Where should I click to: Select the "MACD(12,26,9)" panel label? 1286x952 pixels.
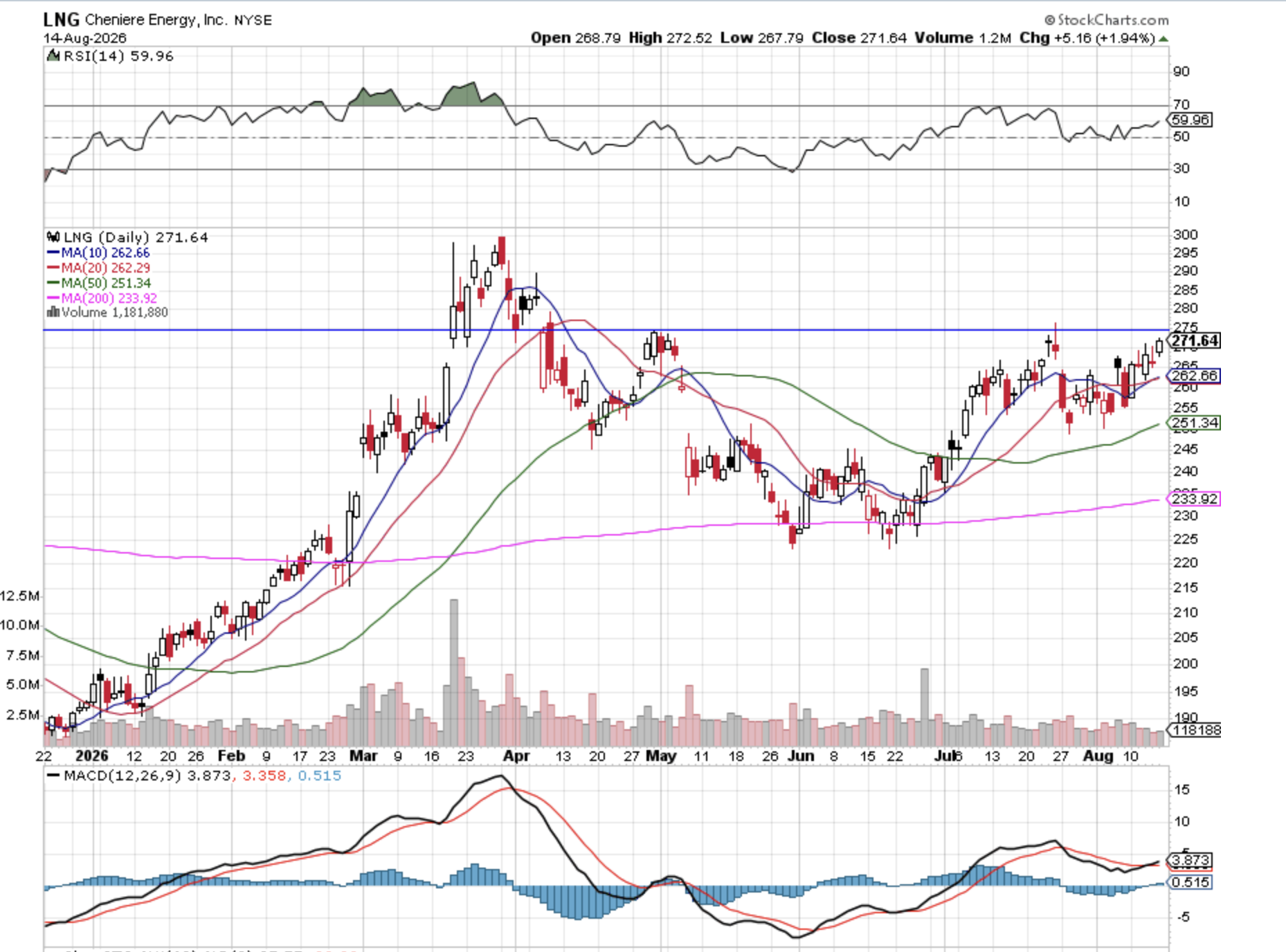click(122, 776)
